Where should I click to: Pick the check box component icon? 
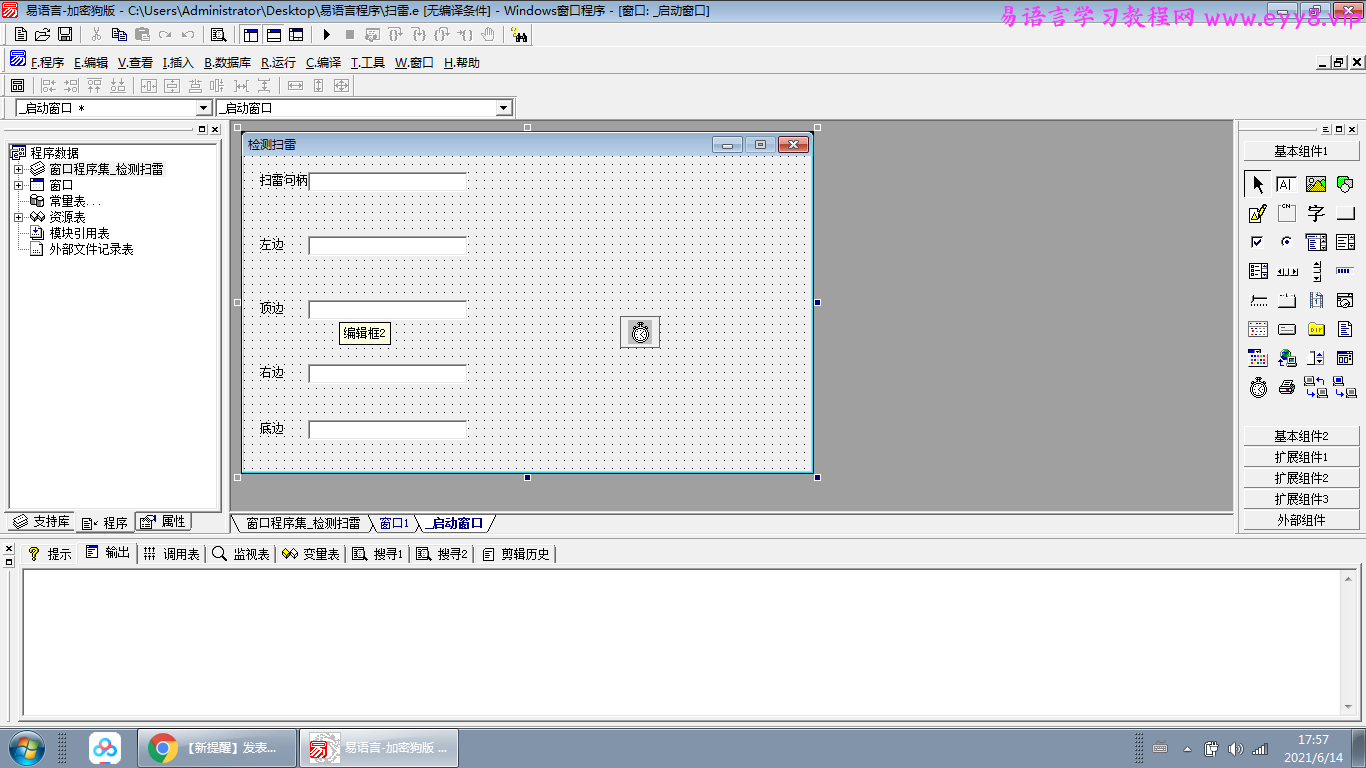pyautogui.click(x=1258, y=242)
